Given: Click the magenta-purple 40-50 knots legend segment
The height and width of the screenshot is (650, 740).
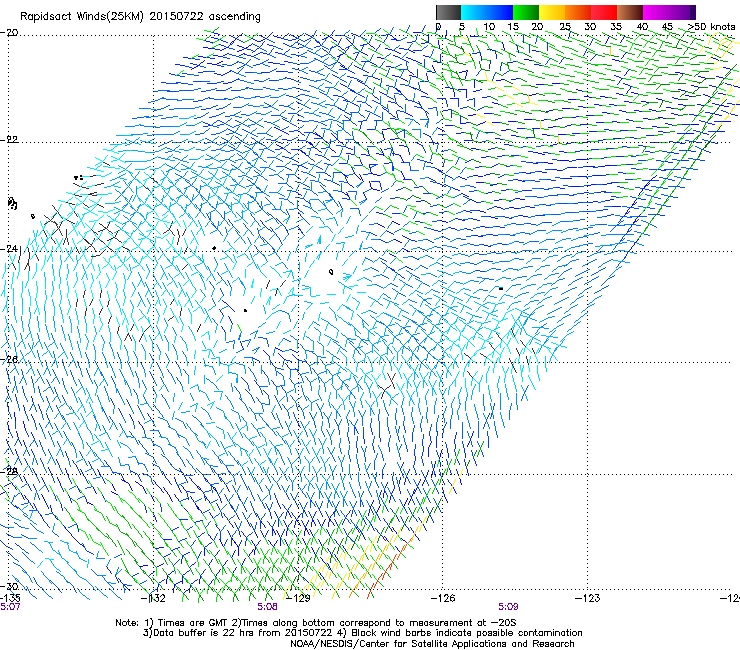Looking at the screenshot, I should 669,12.
